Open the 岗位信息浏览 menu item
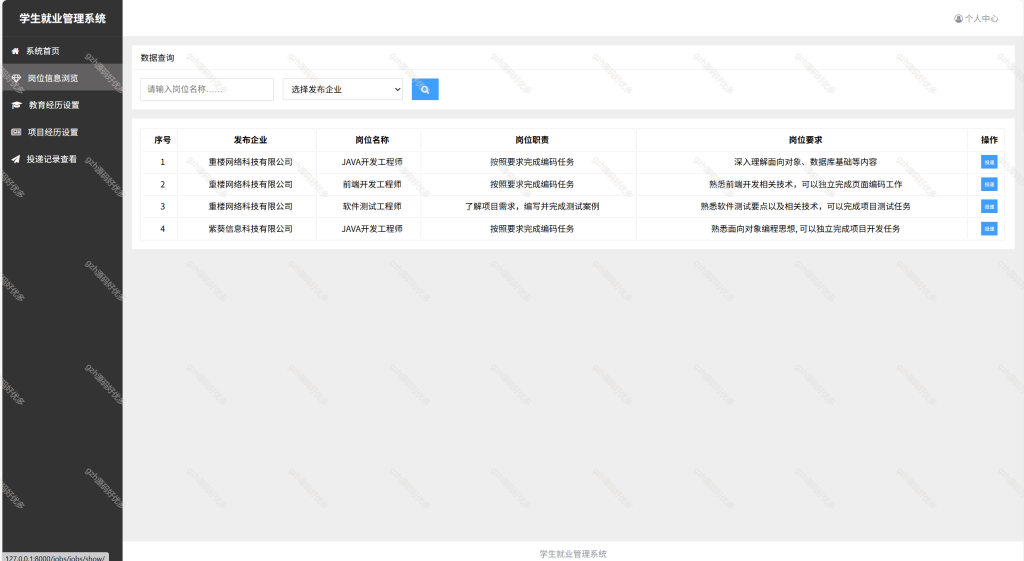 62,78
